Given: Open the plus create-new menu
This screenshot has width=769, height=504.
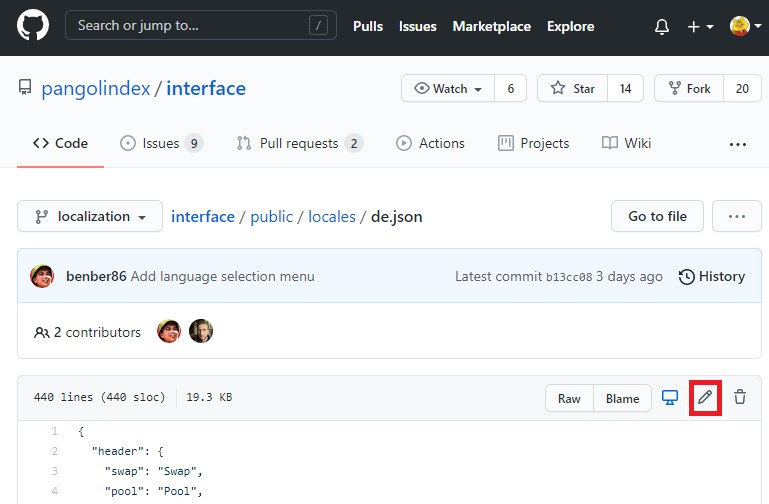Looking at the screenshot, I should [700, 26].
